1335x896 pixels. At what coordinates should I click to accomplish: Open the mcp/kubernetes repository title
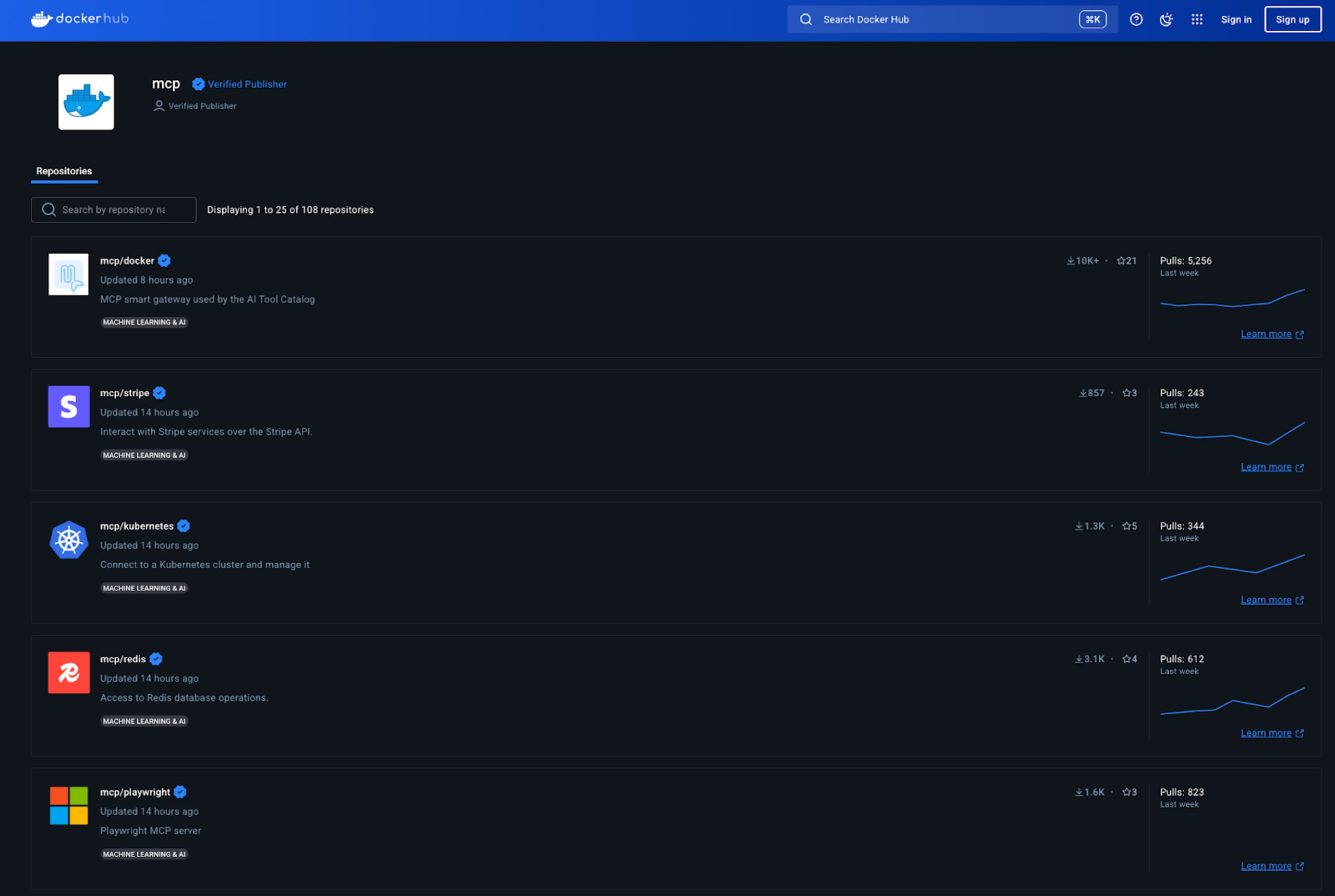point(137,526)
